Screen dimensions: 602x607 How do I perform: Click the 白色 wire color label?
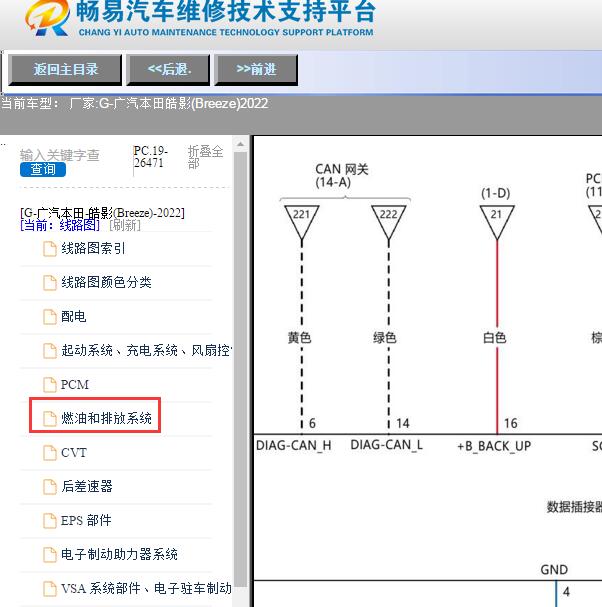tap(494, 338)
